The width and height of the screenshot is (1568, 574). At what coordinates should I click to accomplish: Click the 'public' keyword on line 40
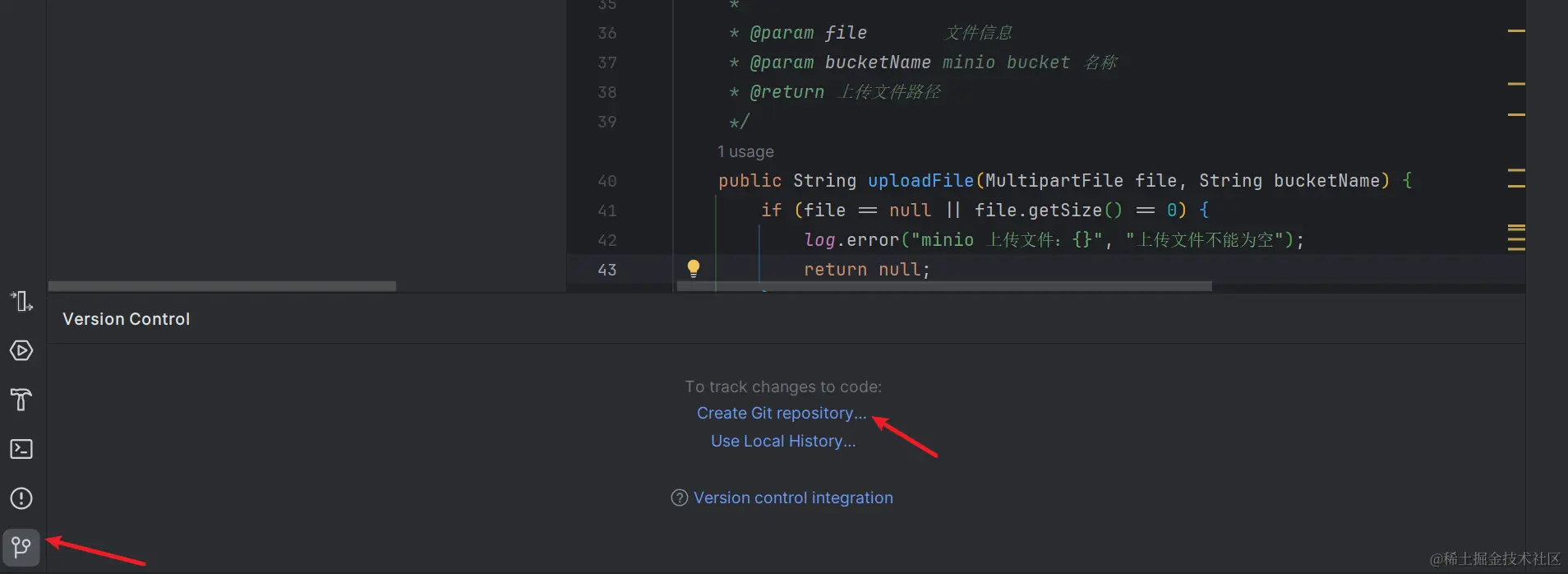pyautogui.click(x=749, y=181)
